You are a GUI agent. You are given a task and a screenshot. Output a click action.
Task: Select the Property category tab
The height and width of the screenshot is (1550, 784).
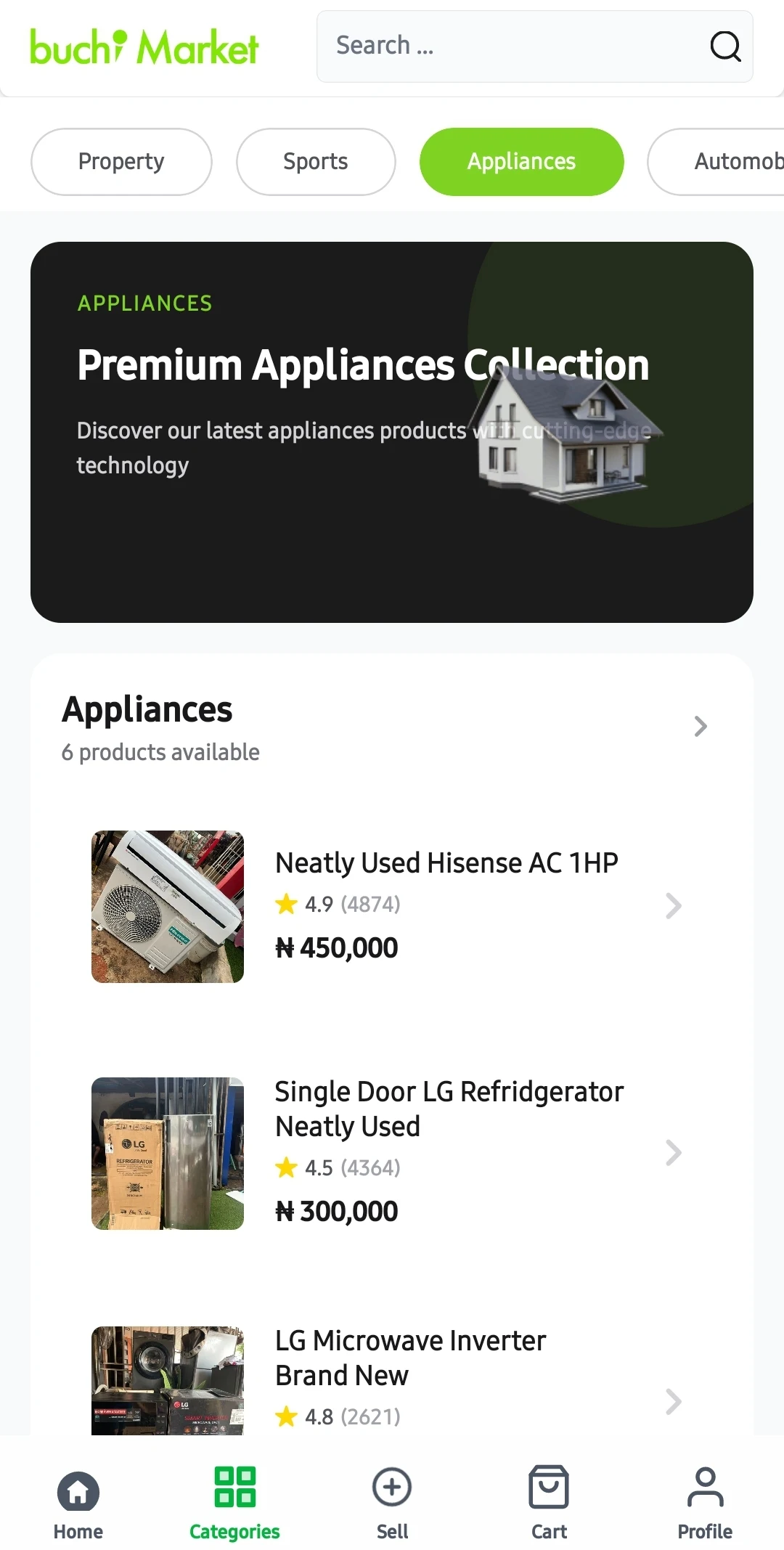pyautogui.click(x=121, y=162)
